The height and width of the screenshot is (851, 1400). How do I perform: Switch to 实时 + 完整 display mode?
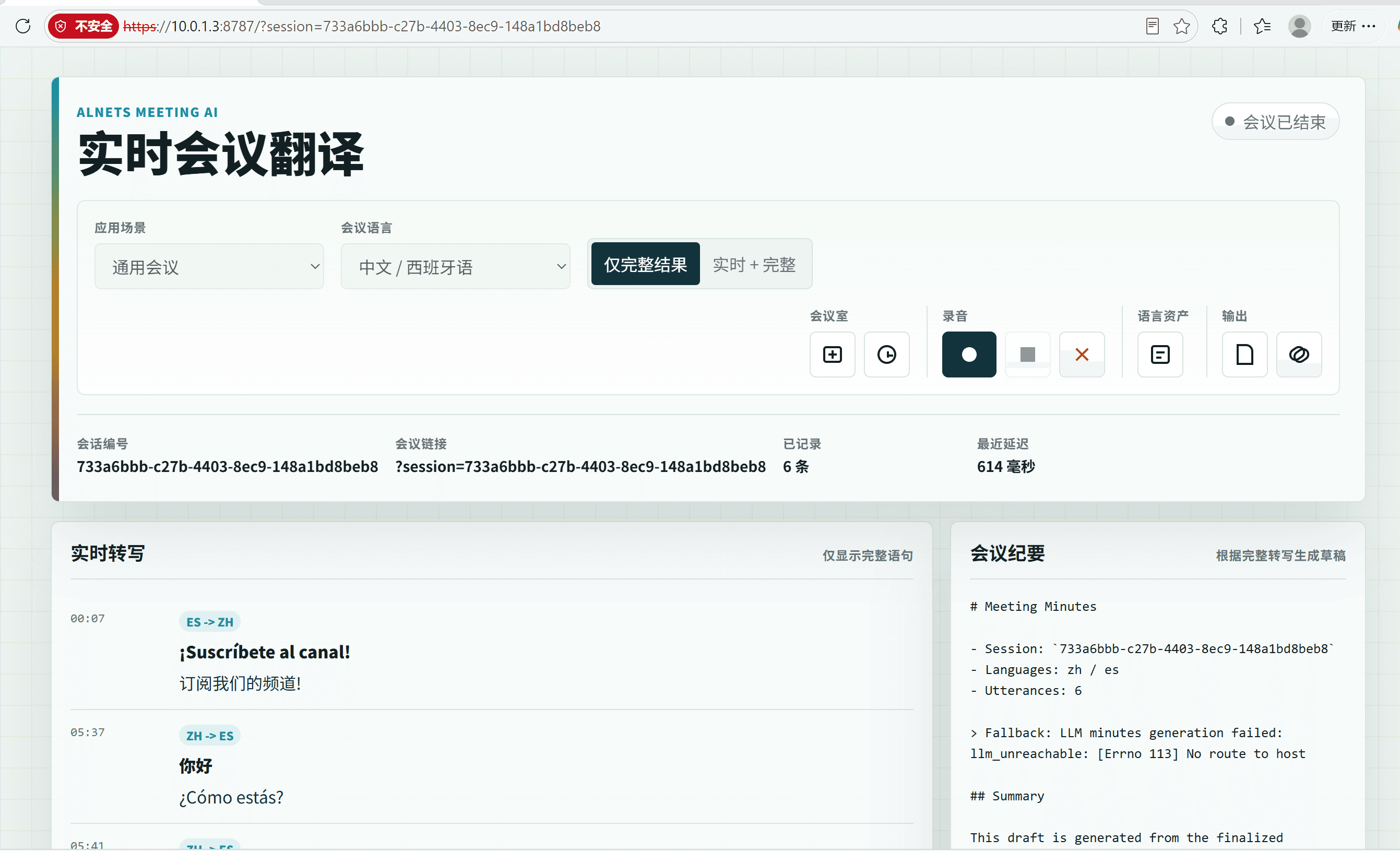click(x=754, y=264)
